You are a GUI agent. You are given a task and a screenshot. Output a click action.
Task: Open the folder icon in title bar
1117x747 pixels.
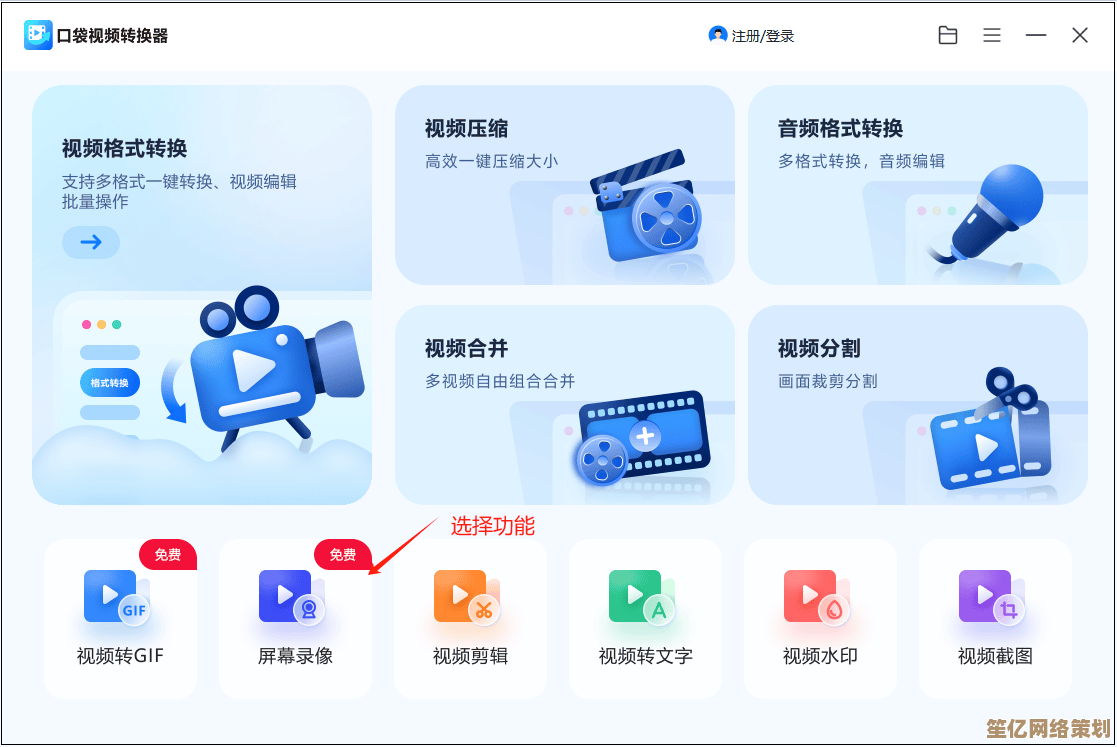click(x=947, y=36)
